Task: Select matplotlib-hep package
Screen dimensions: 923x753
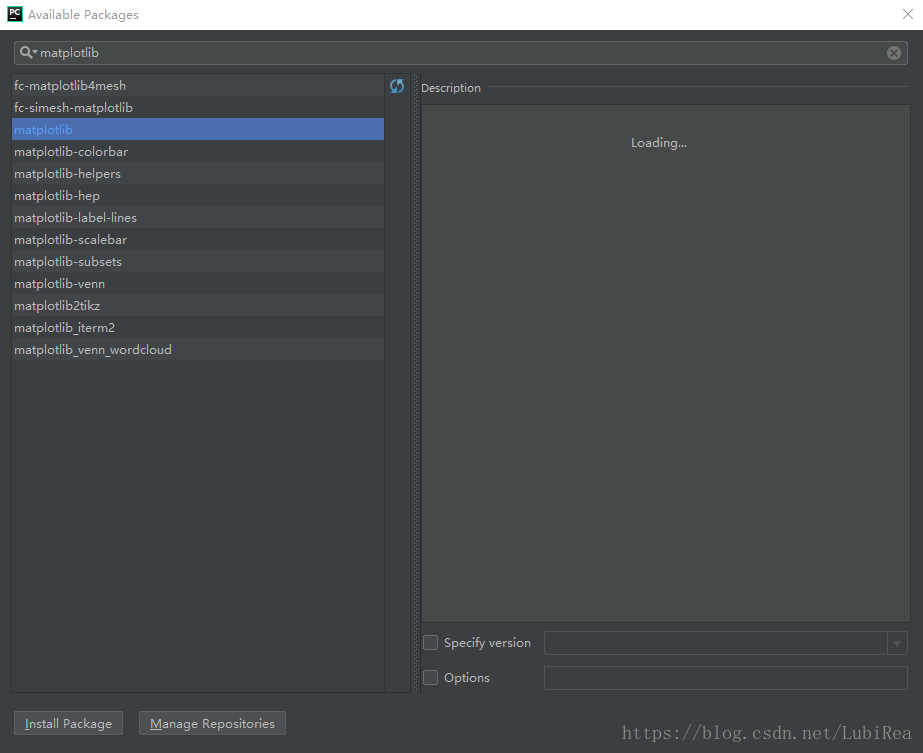Action: pyautogui.click(x=198, y=195)
